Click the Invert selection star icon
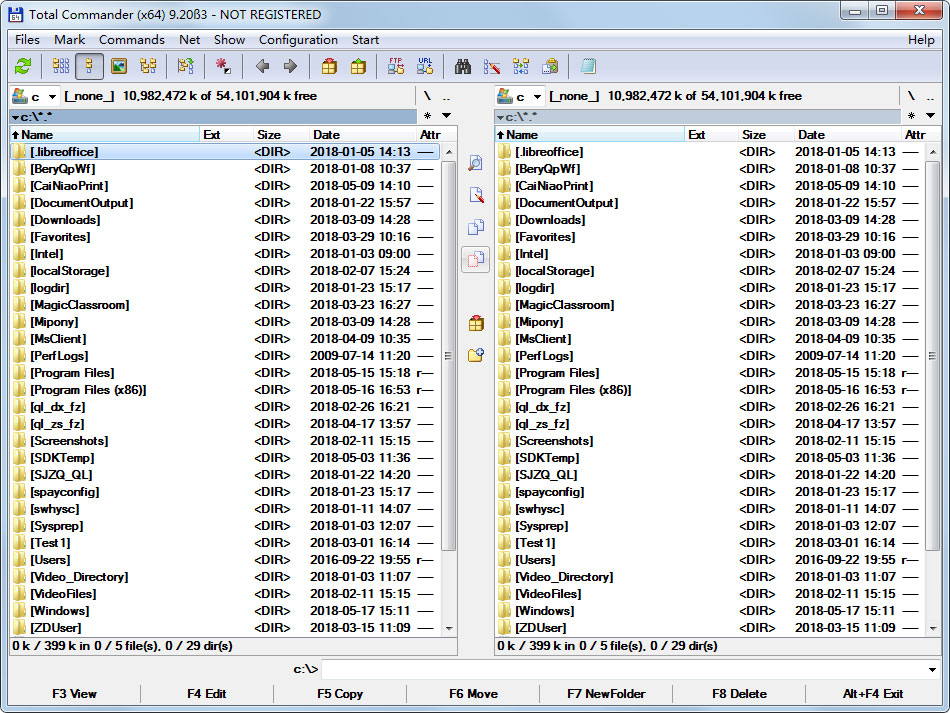The image size is (950, 713). (223, 66)
